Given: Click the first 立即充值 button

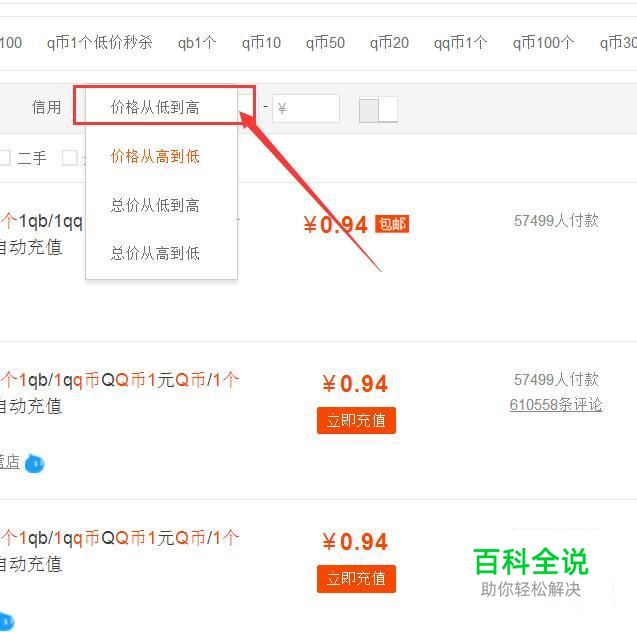Looking at the screenshot, I should click(x=356, y=420).
